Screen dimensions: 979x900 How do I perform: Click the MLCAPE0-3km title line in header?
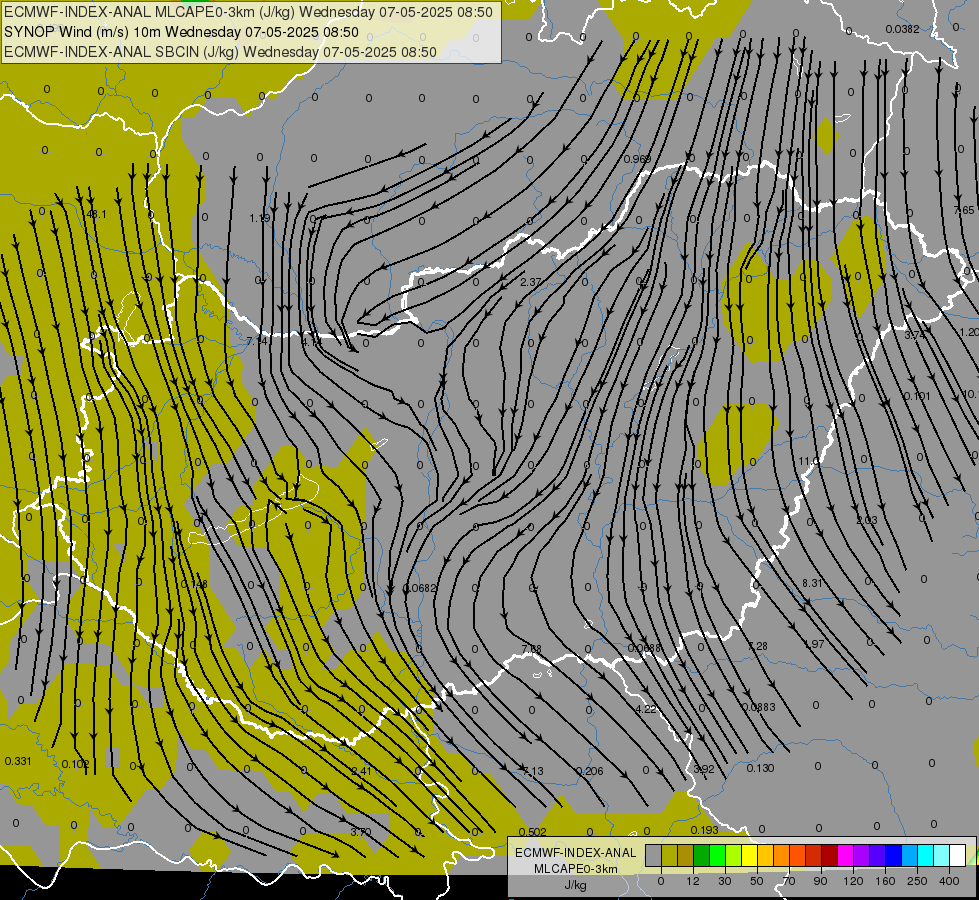pyautogui.click(x=248, y=12)
